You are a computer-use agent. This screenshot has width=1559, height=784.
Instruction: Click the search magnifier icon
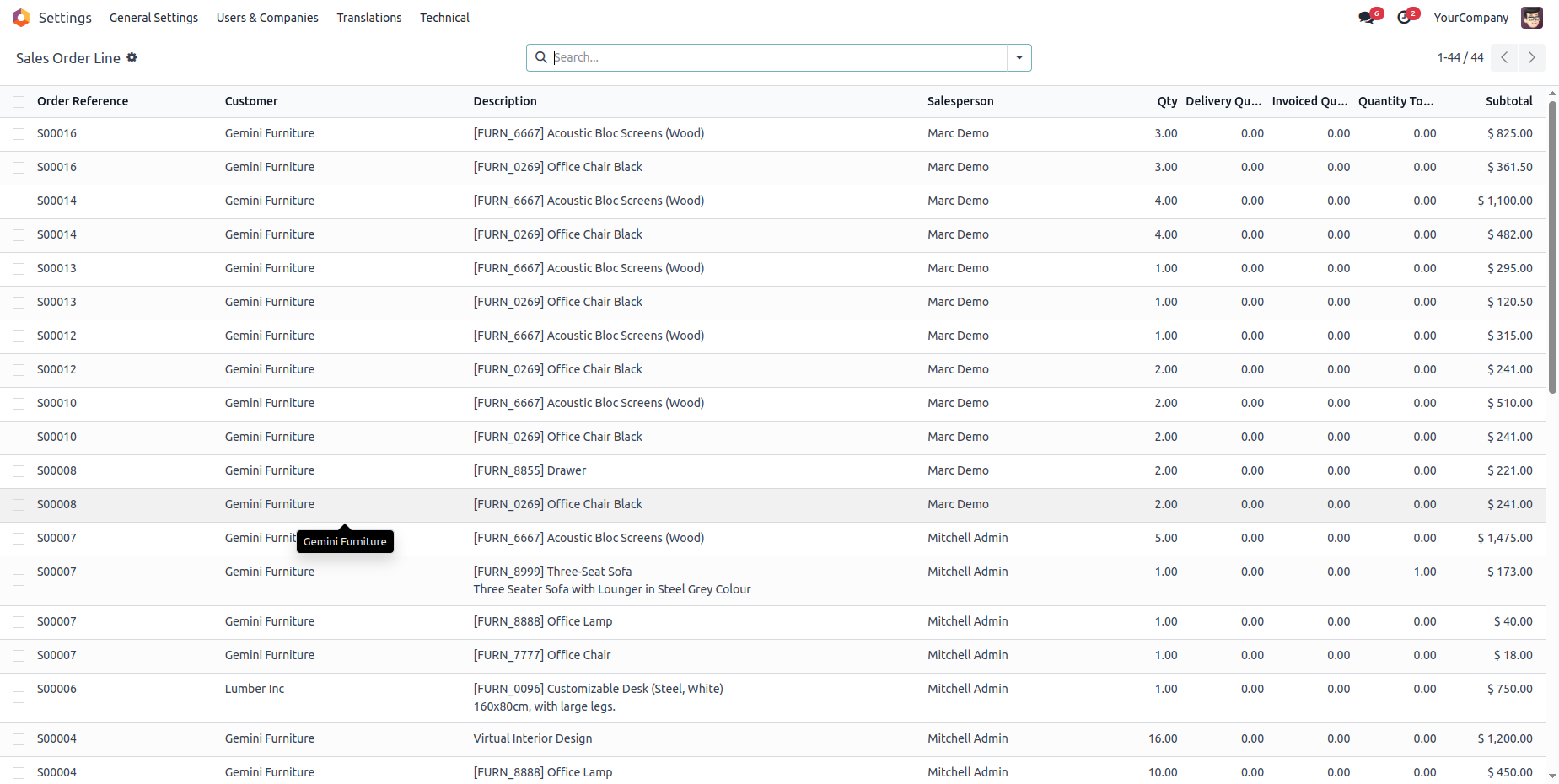tap(541, 57)
